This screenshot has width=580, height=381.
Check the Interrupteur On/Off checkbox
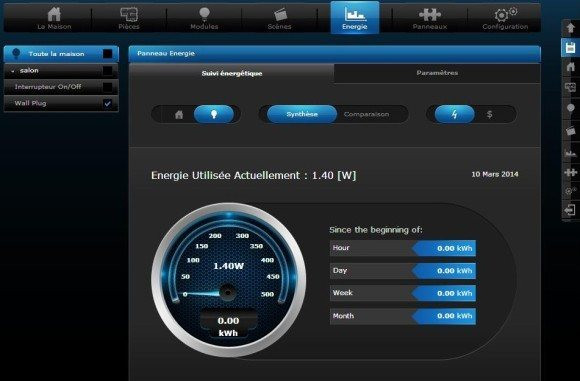pos(107,87)
